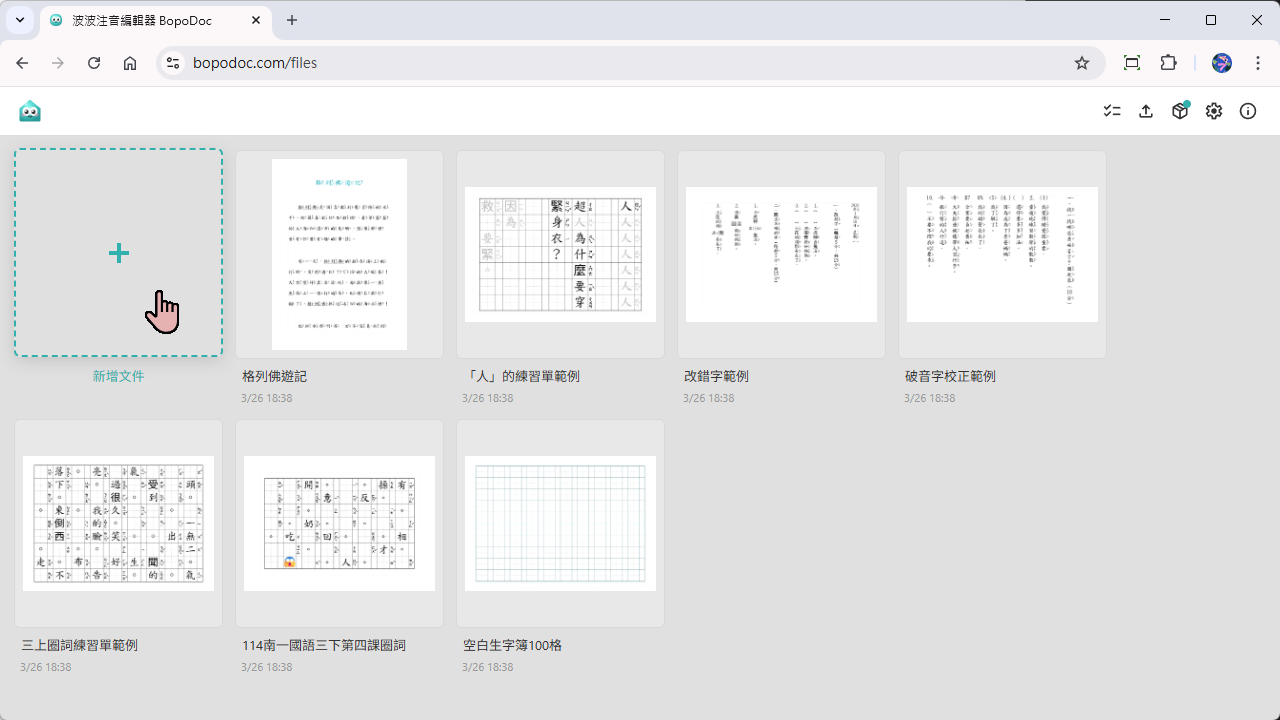
Task: Open the 破音字校正範例 document
Action: pos(1002,254)
